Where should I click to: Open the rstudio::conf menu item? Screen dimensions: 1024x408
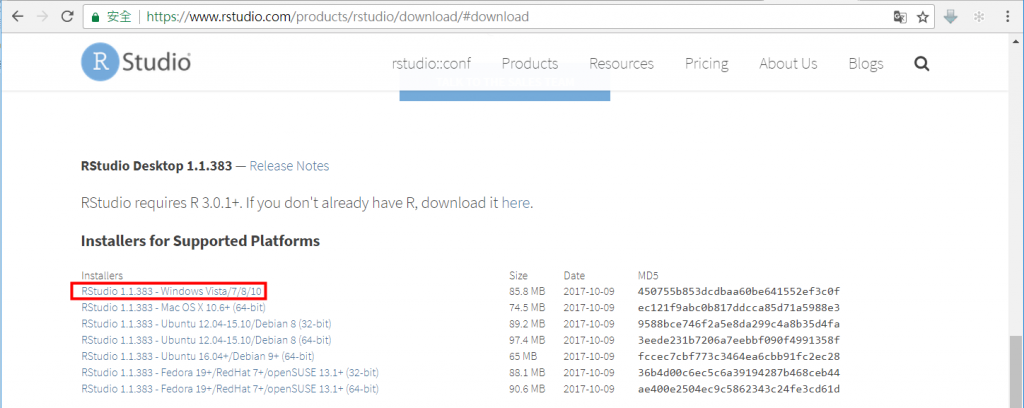[431, 63]
